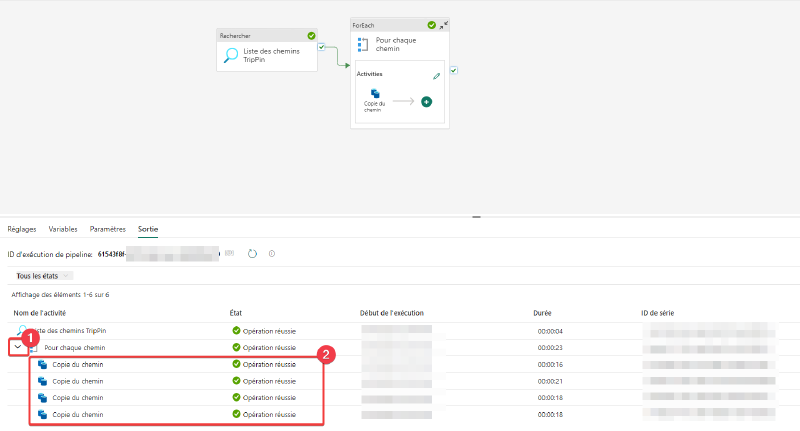
Task: Add an activity with the green plus button
Action: (x=427, y=102)
